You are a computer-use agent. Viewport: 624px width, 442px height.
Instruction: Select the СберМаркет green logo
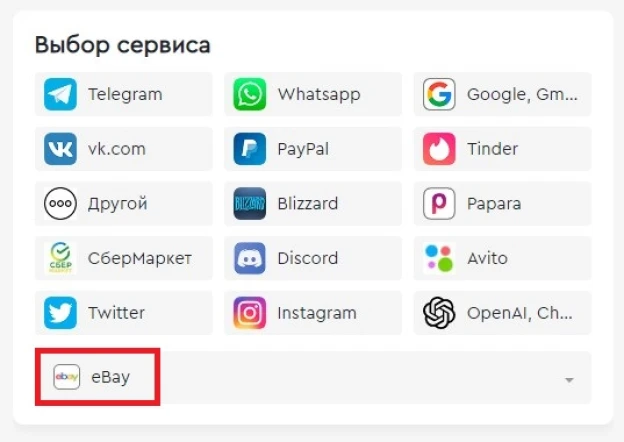pos(60,258)
